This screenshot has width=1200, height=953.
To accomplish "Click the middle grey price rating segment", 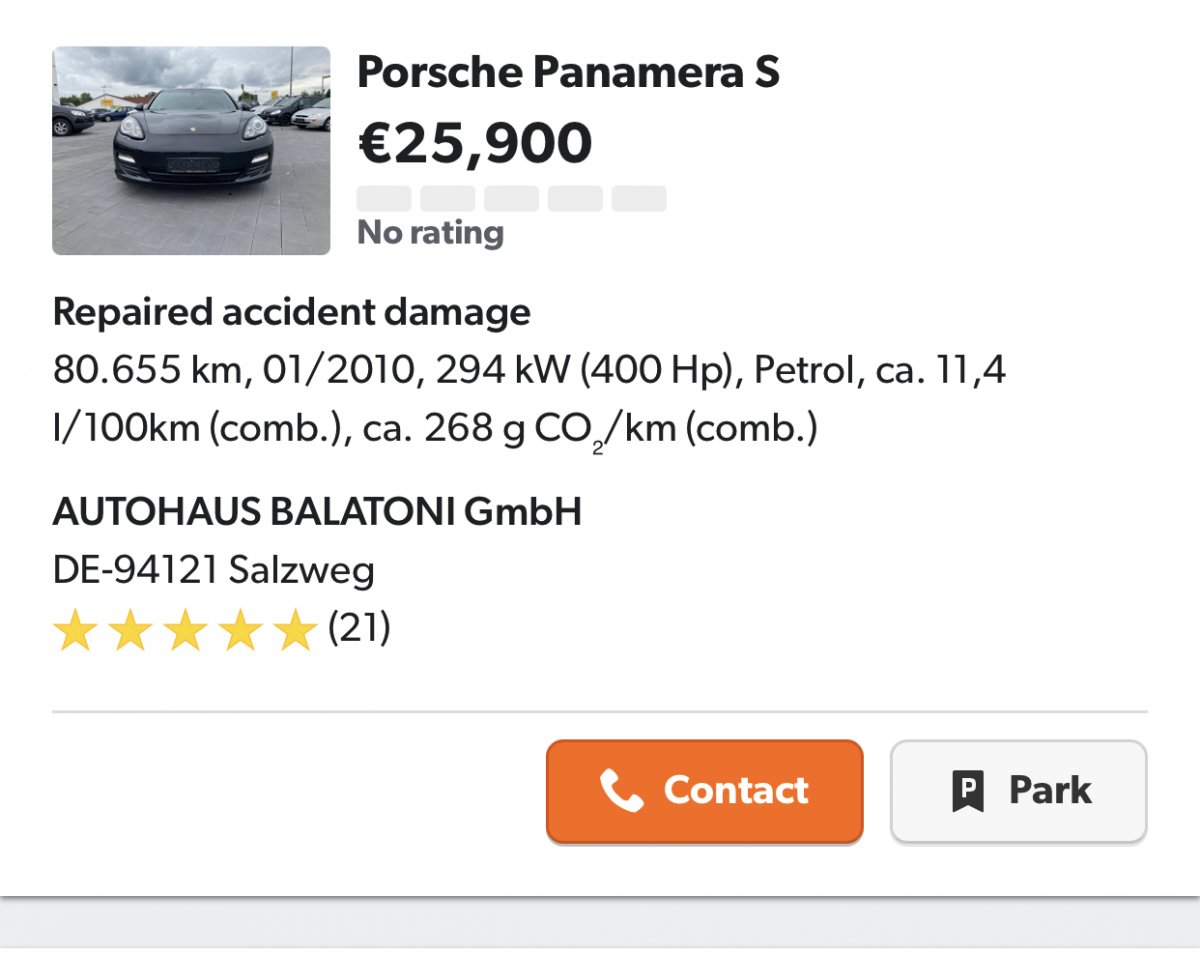I will point(511,198).
